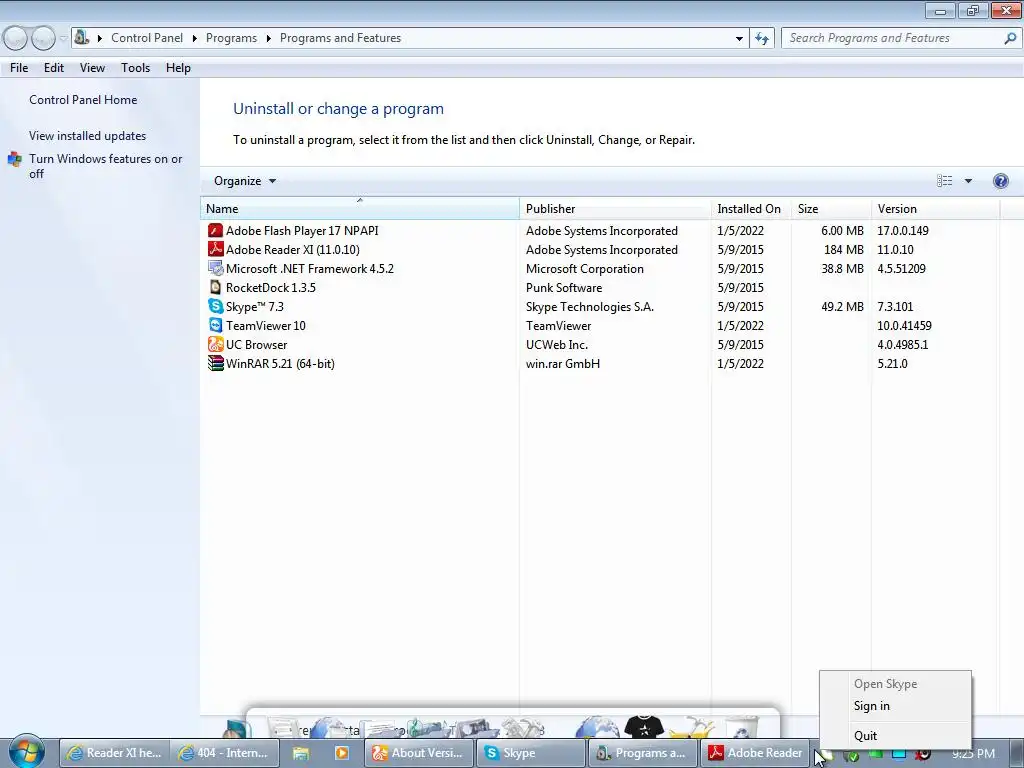Click Open Skype in tray menu
The image size is (1024, 768).
point(895,684)
